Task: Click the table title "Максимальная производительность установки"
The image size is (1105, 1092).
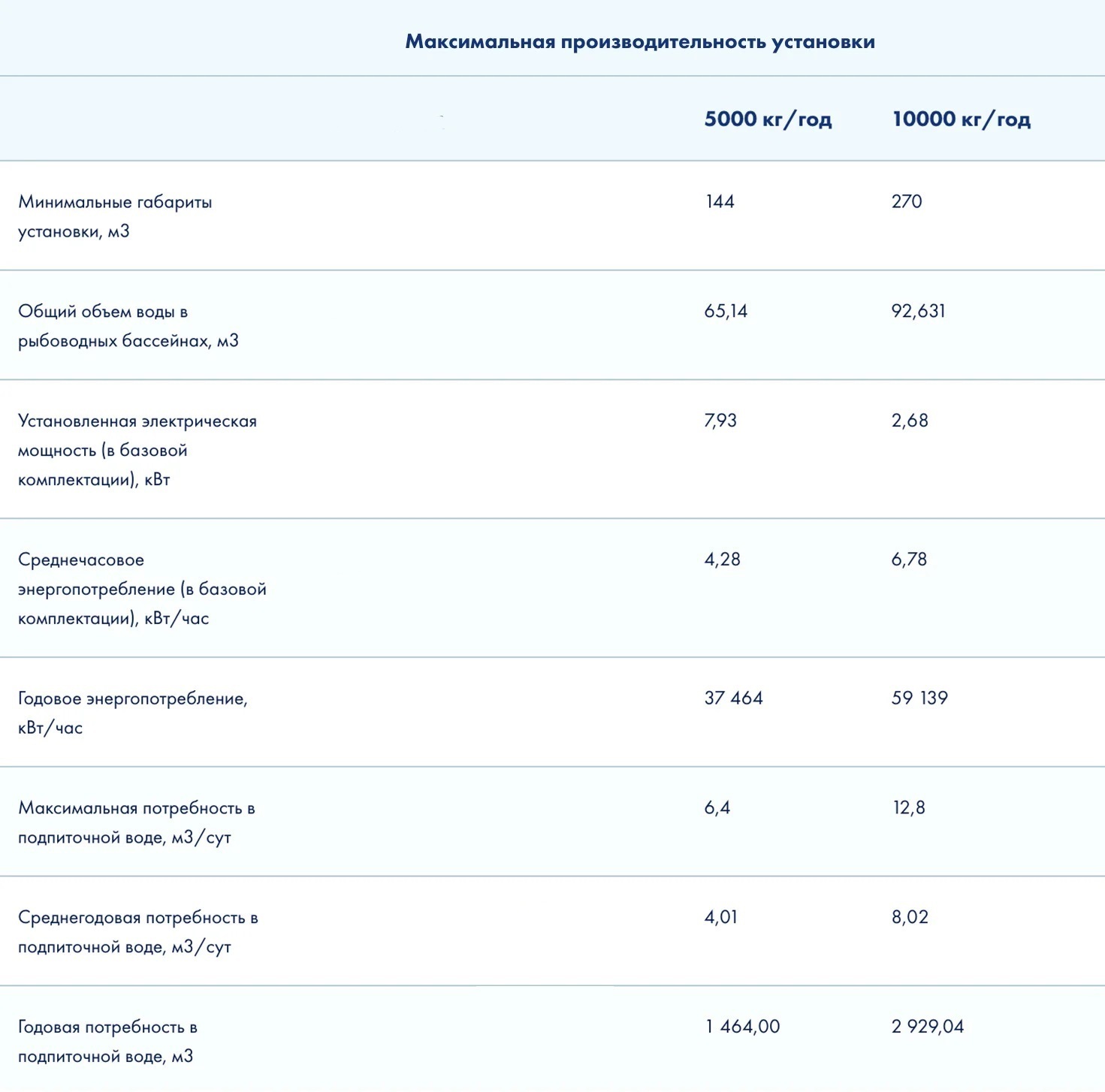Action: [640, 41]
